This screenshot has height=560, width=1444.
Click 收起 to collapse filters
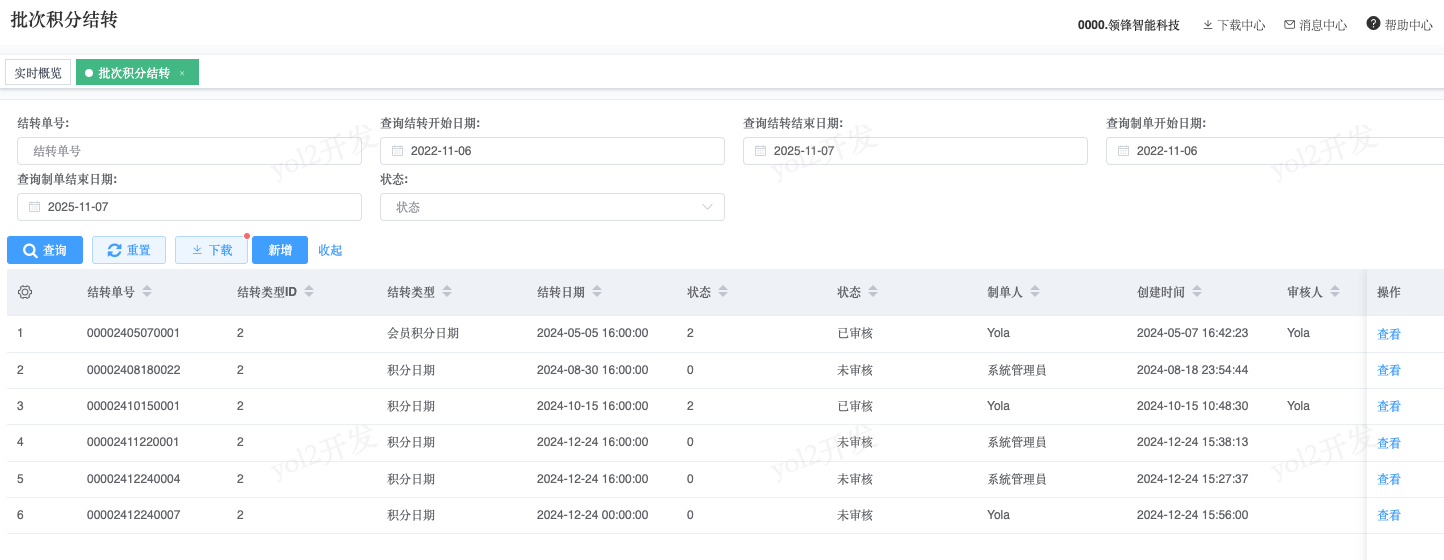tap(330, 250)
